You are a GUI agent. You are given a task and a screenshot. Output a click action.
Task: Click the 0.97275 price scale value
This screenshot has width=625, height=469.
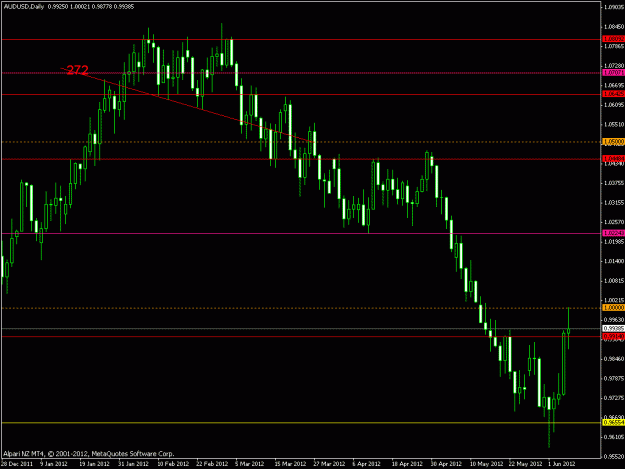[614, 398]
